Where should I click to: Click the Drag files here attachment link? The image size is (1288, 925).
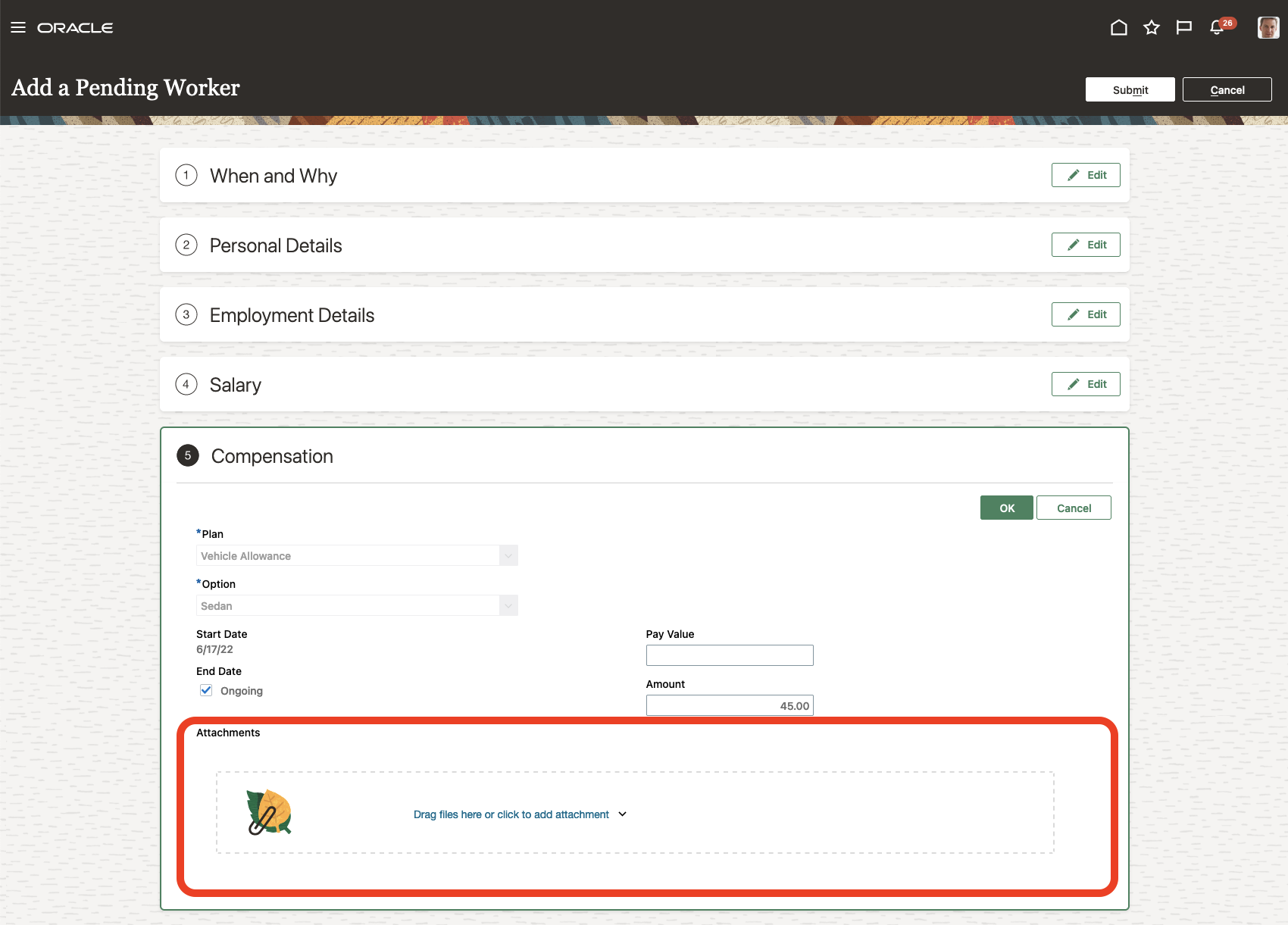511,814
